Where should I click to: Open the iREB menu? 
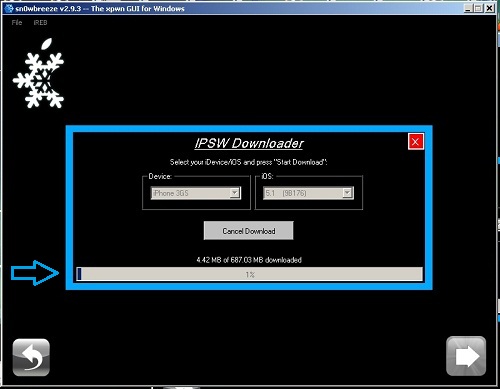click(40, 23)
